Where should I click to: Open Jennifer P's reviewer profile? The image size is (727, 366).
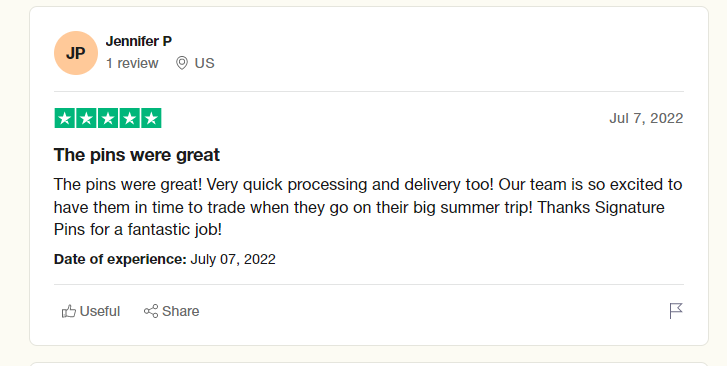pyautogui.click(x=139, y=41)
